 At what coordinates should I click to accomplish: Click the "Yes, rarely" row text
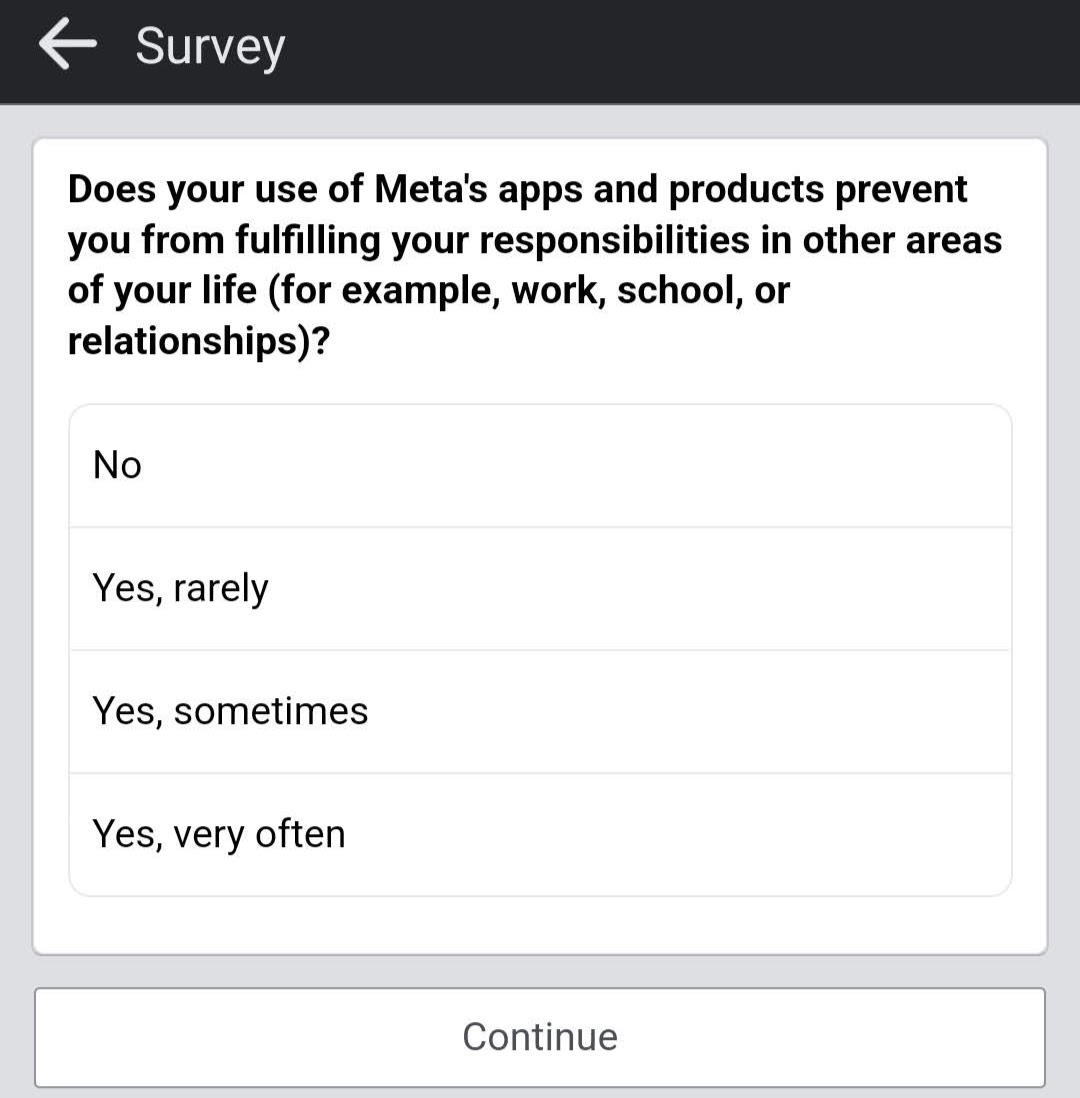[x=181, y=588]
